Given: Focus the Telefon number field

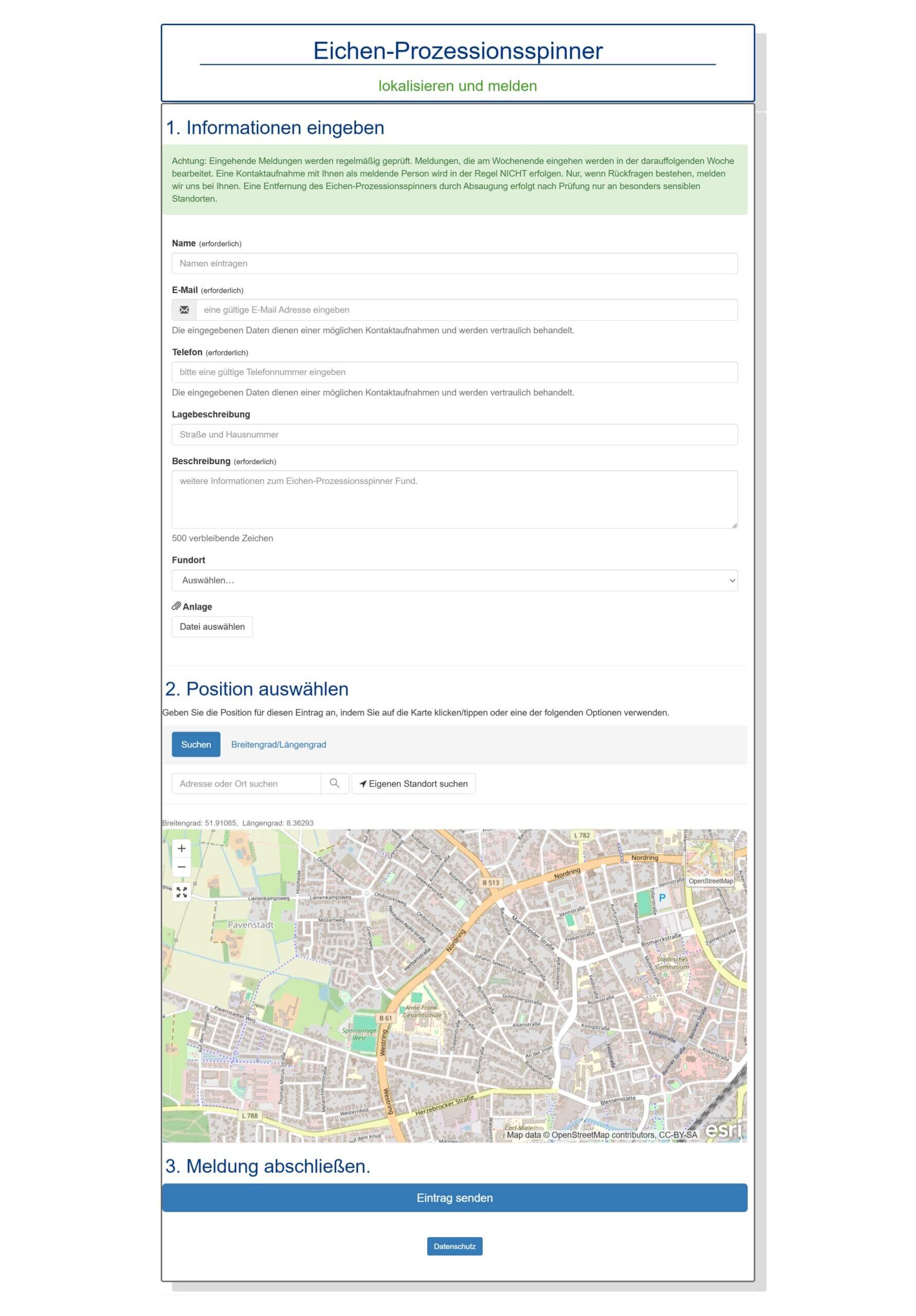Looking at the screenshot, I should point(454,372).
